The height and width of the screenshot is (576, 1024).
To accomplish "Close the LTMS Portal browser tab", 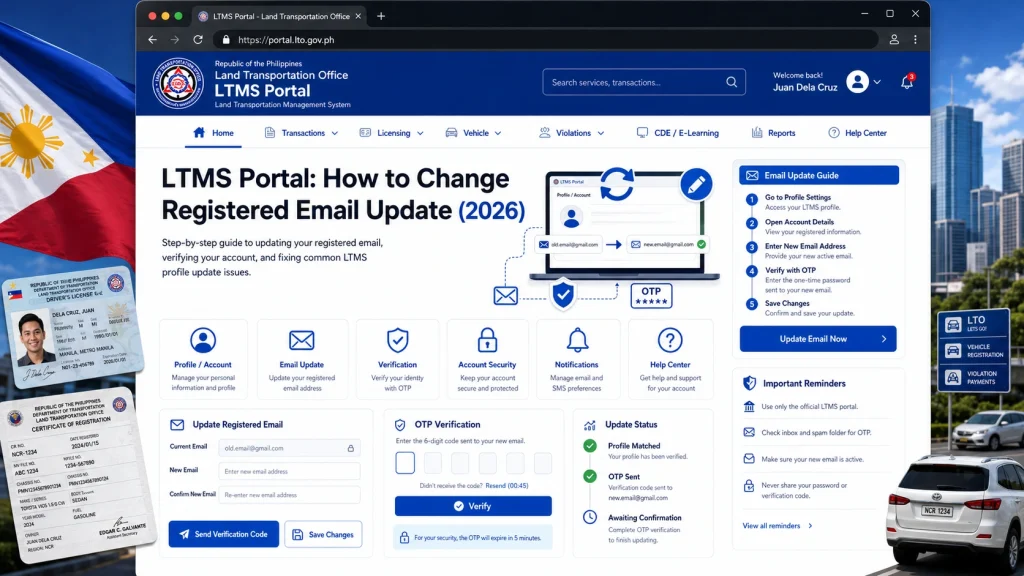I will click(358, 16).
